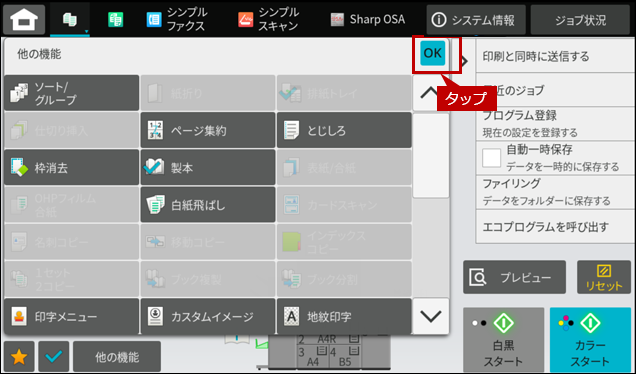Select the 地紋印字 pattern print function

(344, 316)
